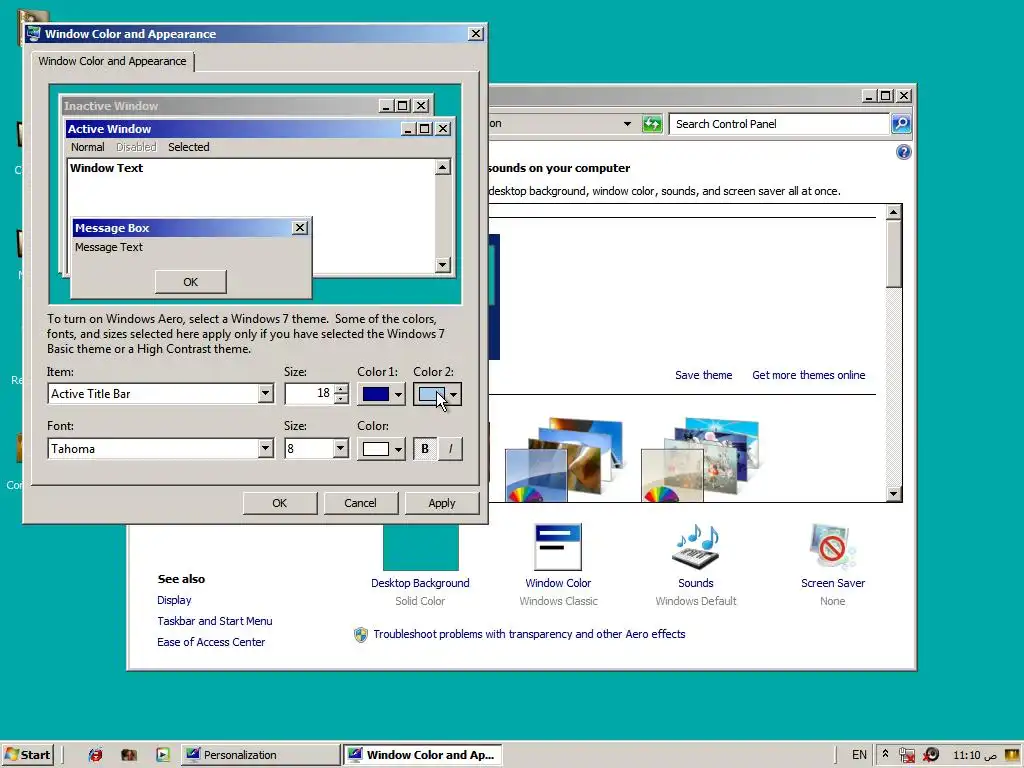This screenshot has height=768, width=1024.
Task: Click the themes list scroll up arrow
Action: click(894, 212)
